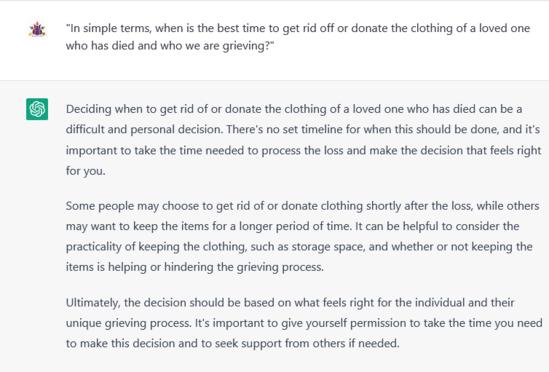
Task: Click the green ChatGPT logo icon
Action: [37, 109]
